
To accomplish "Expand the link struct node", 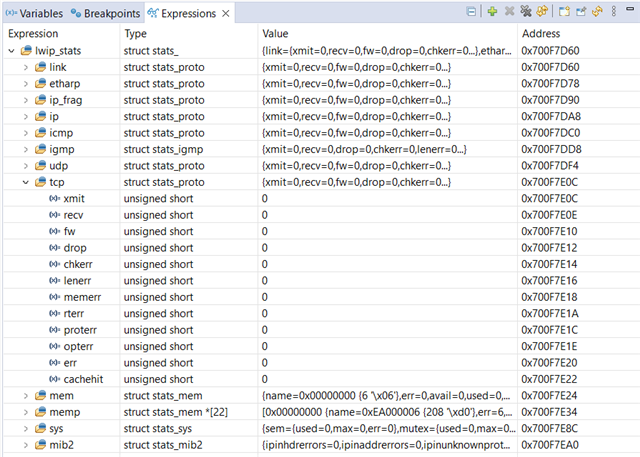I will pyautogui.click(x=26, y=67).
